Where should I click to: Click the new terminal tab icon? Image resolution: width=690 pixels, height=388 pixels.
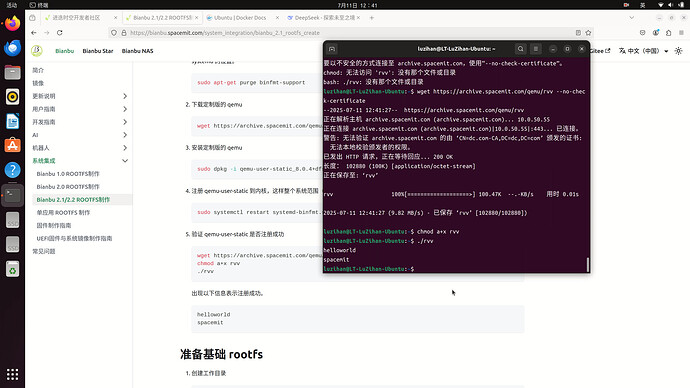point(332,49)
